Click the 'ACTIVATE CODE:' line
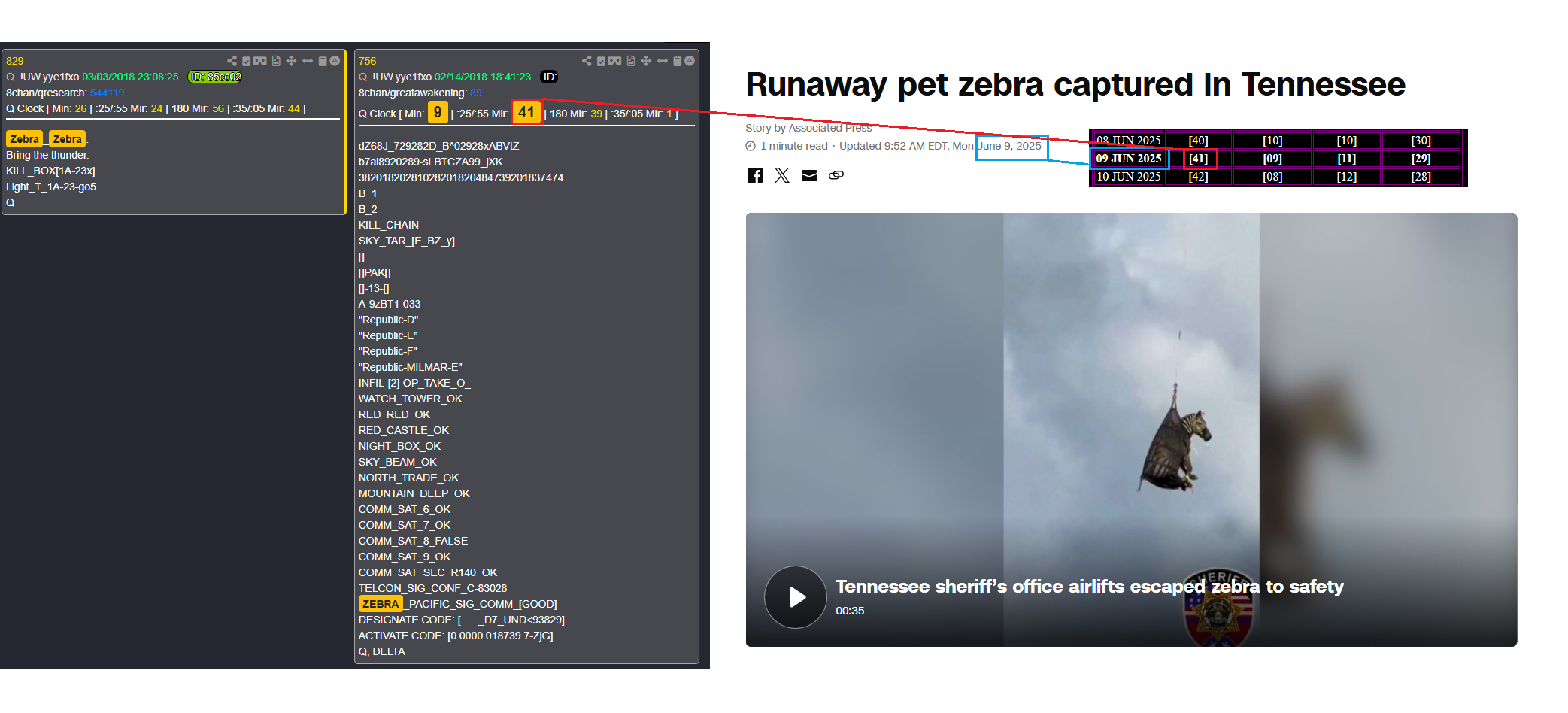The image size is (1568, 713). click(x=456, y=636)
